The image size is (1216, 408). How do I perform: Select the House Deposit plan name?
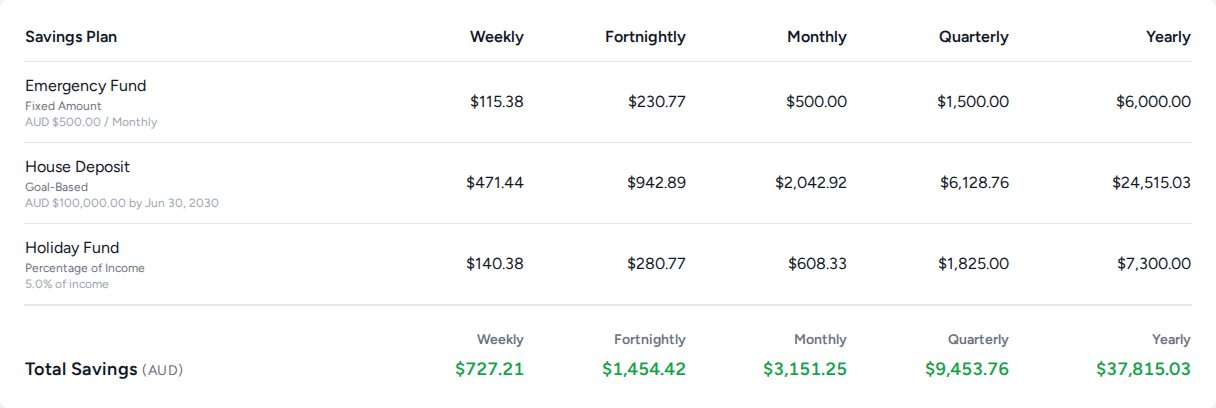[x=77, y=167]
